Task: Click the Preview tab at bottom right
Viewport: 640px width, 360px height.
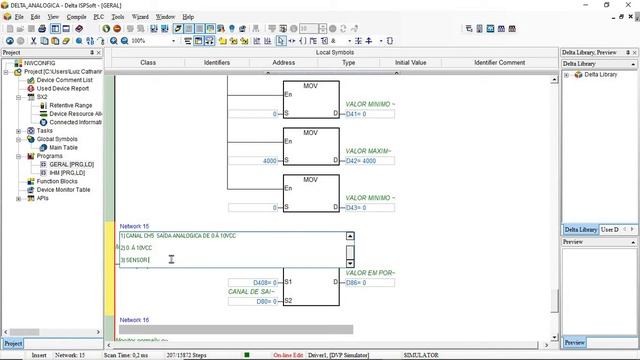Action: coord(575,342)
